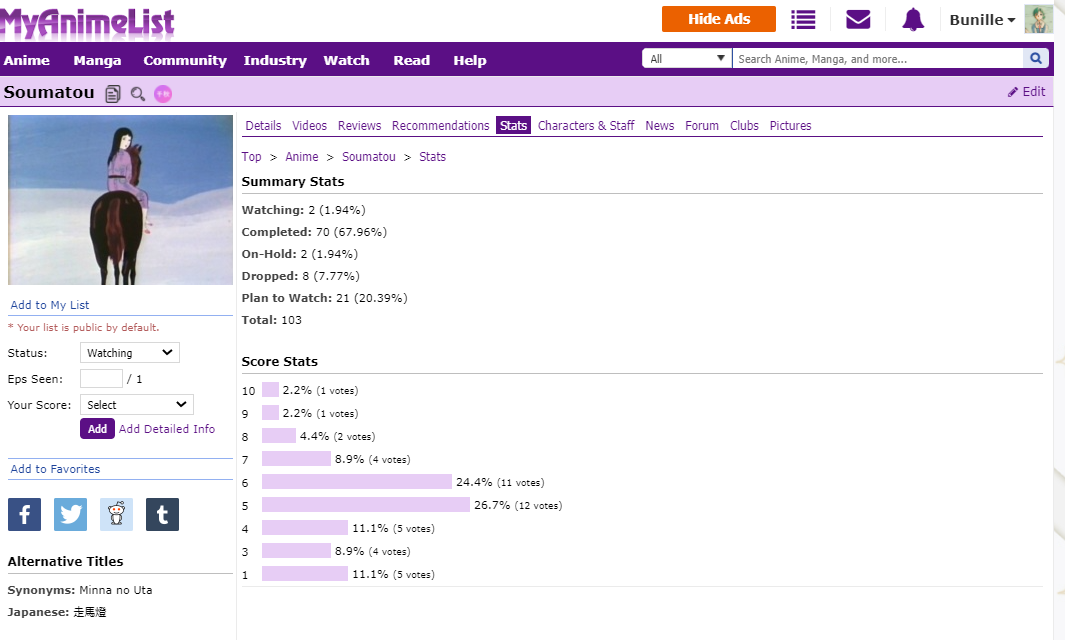Share on Facebook
The height and width of the screenshot is (640, 1065).
click(24, 514)
